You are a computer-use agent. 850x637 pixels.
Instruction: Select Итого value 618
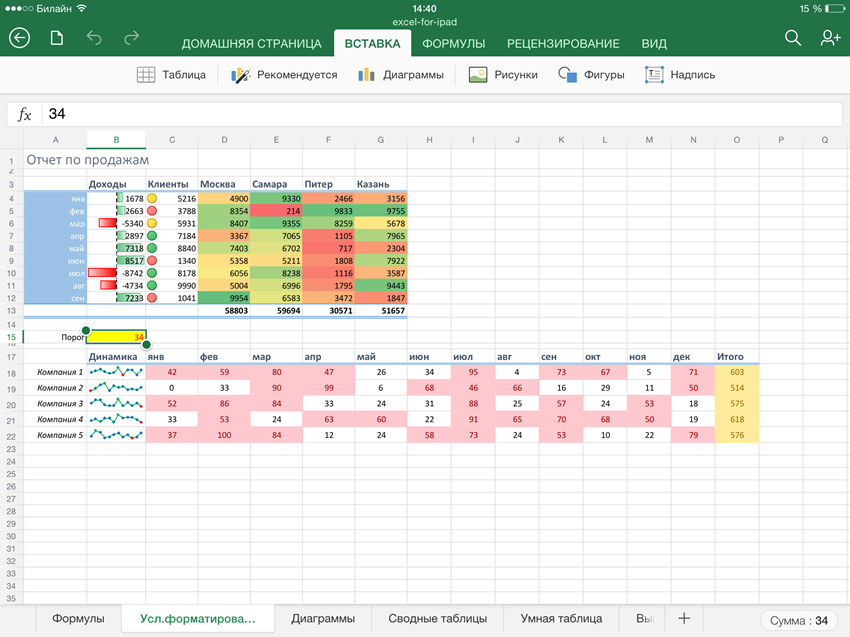[x=737, y=419]
